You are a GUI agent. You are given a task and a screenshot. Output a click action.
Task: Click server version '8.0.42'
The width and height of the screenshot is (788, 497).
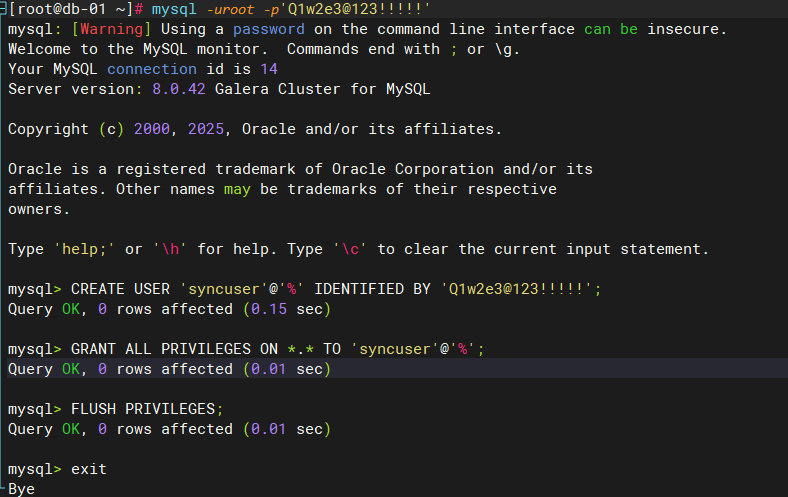point(179,89)
